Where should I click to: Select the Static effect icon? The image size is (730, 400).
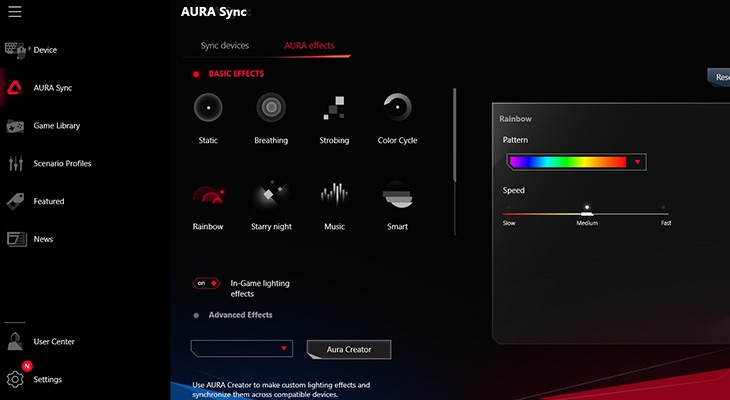208,108
